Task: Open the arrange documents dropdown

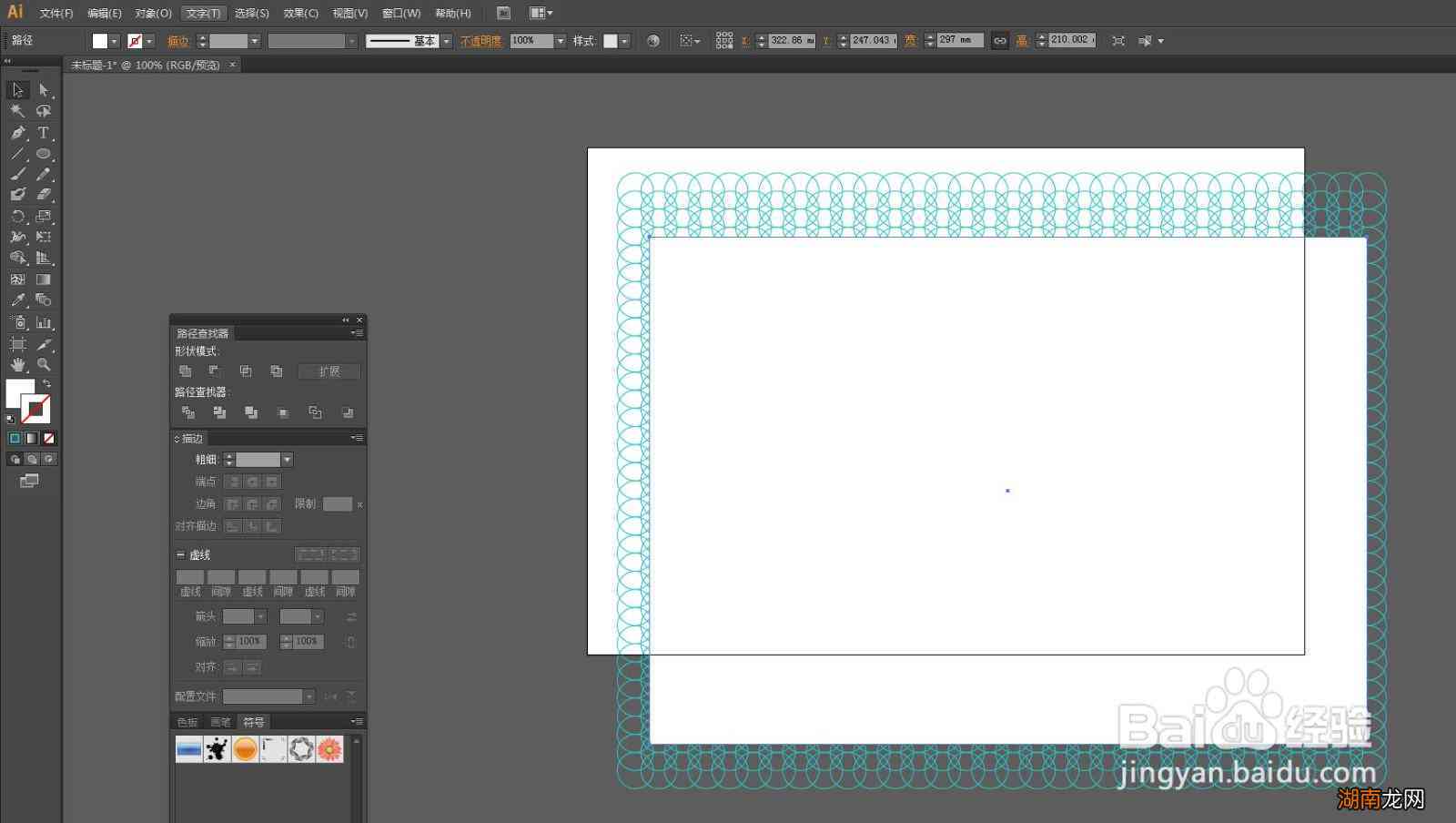Action: coord(541,13)
